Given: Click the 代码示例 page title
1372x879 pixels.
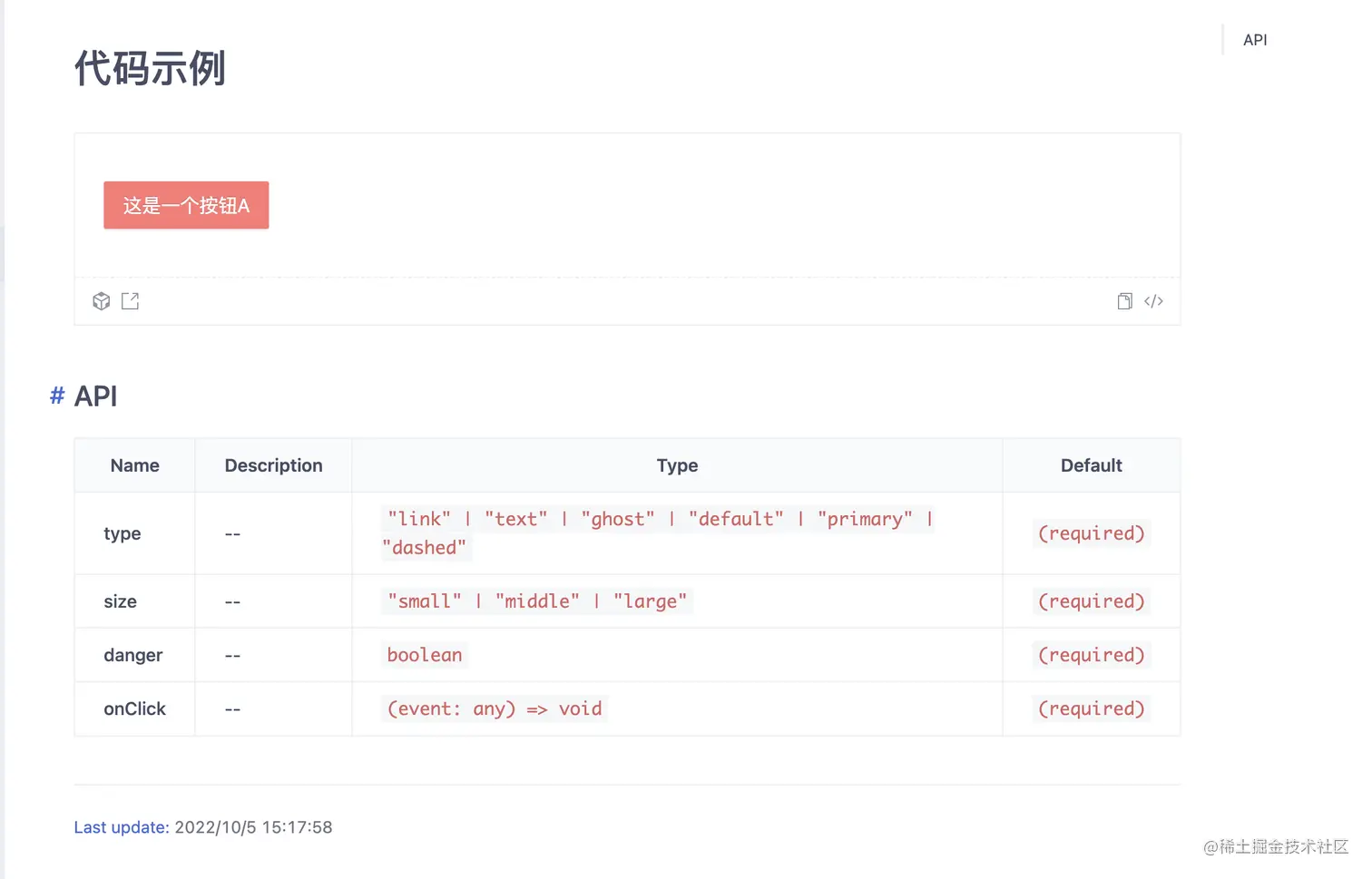Looking at the screenshot, I should pos(150,68).
